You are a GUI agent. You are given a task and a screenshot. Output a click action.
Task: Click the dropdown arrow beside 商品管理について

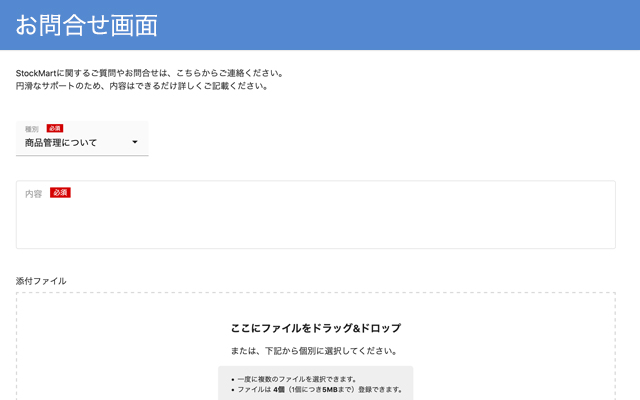click(135, 143)
